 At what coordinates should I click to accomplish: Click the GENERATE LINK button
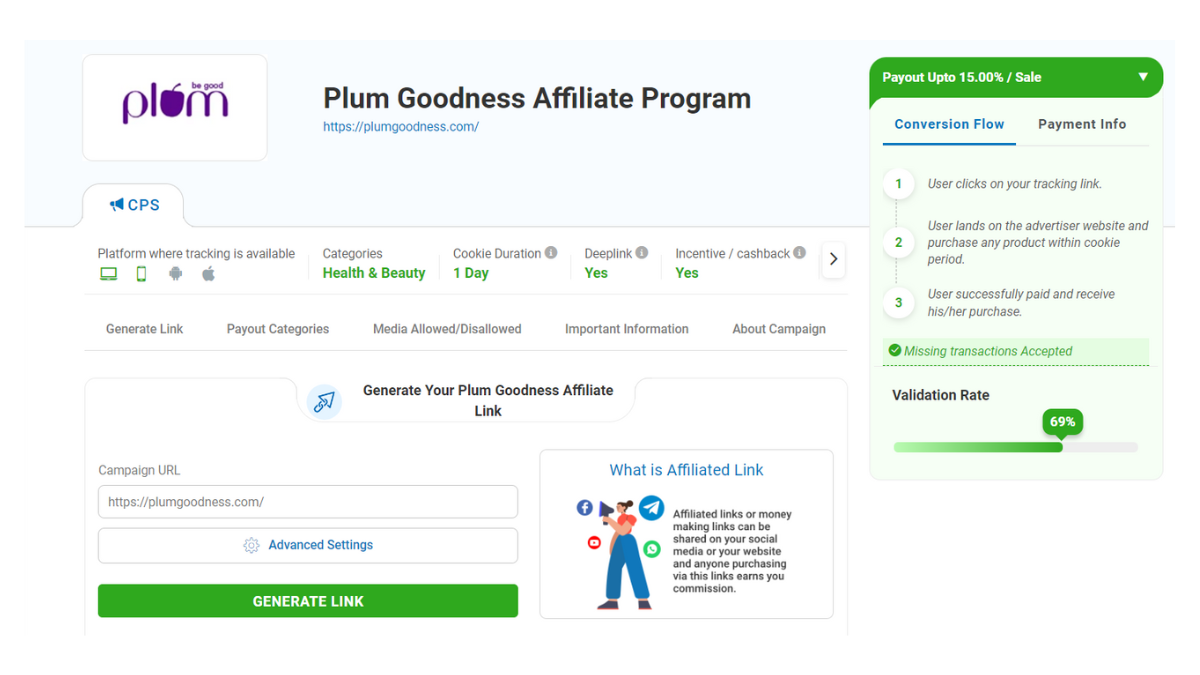coord(307,600)
